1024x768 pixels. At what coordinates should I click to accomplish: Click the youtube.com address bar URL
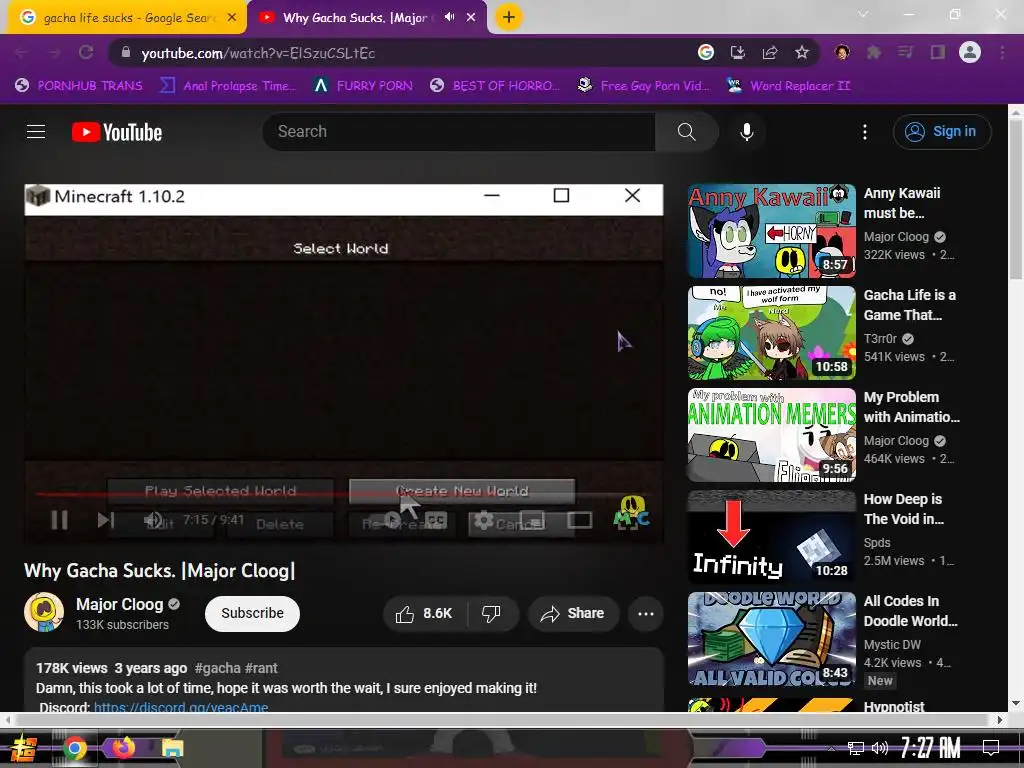(x=259, y=53)
